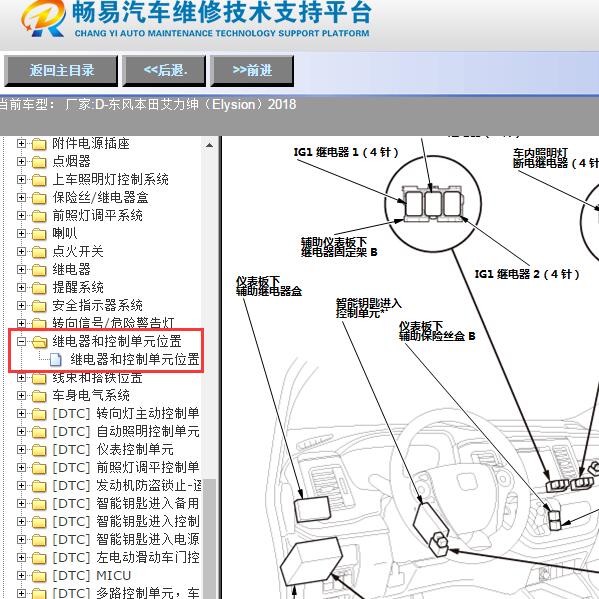Expand the 保险丝/继电器盒 folder
The image size is (599, 599).
[x=21, y=198]
